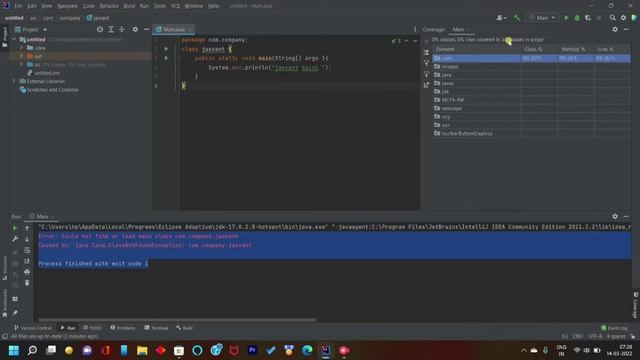Open Run panel gear options
This screenshot has width=640, height=360.
coord(615,216)
